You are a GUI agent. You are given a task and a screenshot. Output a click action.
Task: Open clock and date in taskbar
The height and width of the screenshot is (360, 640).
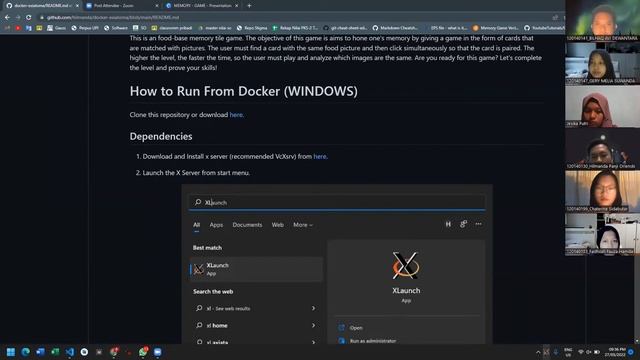click(617, 352)
